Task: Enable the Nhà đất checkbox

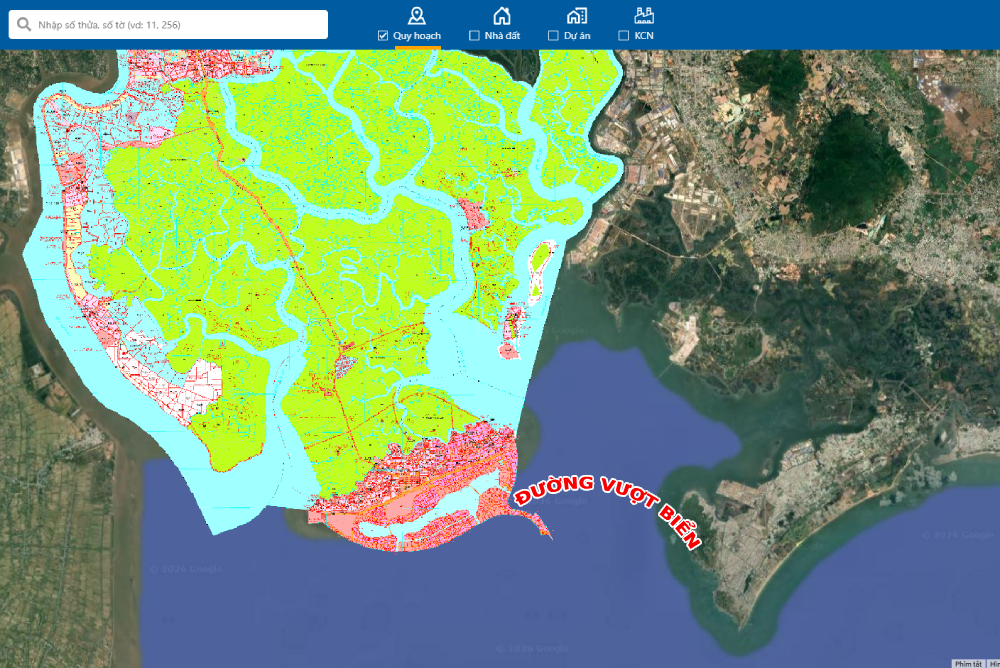Action: coord(474,36)
